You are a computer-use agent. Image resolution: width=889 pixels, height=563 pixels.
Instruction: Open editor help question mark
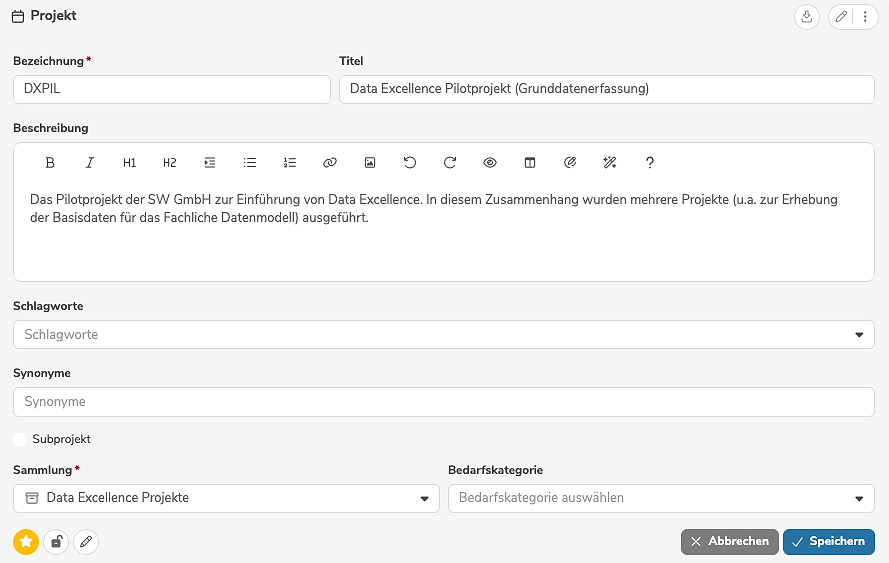pos(650,163)
